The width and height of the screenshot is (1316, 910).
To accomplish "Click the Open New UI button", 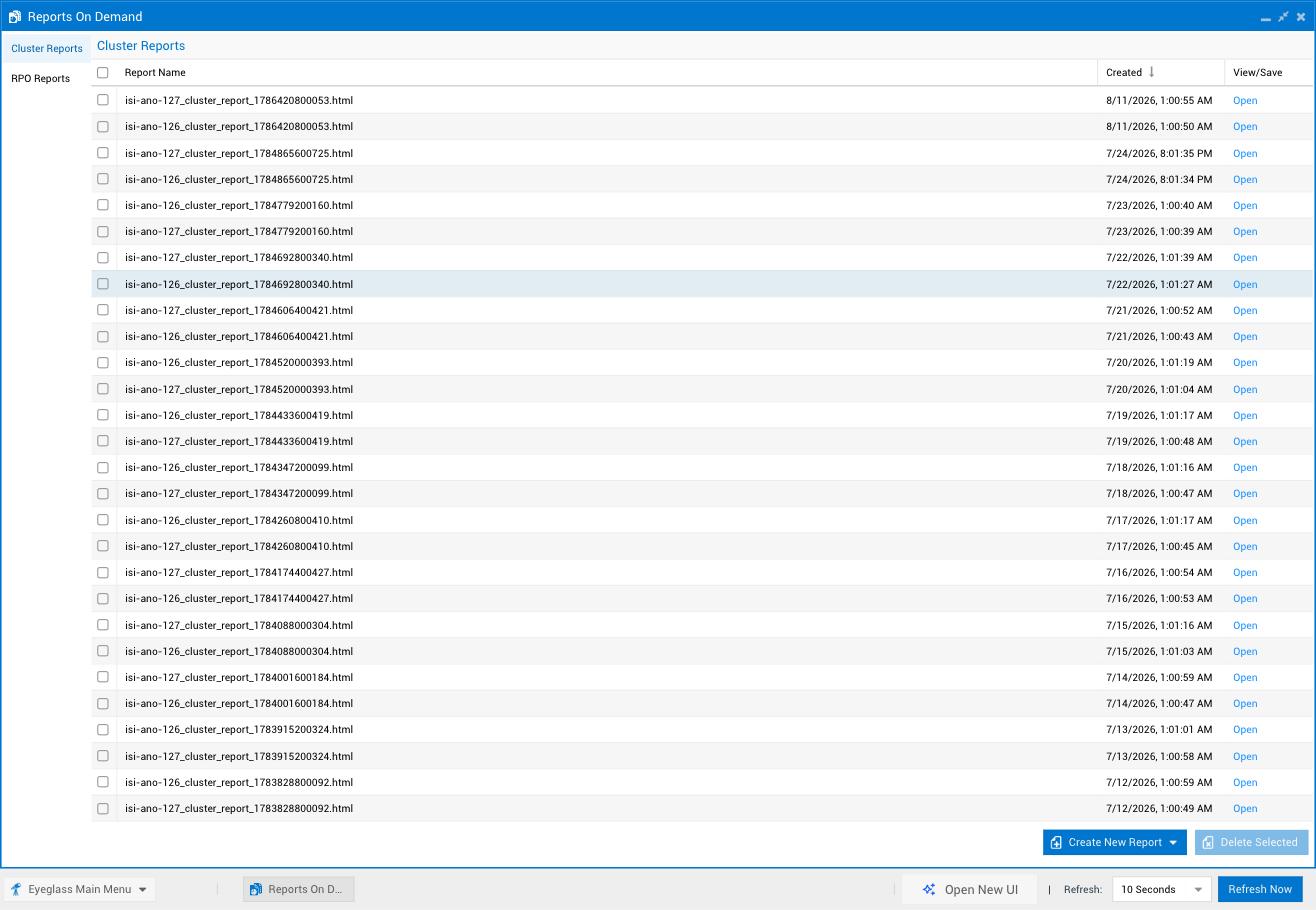I will 970,889.
